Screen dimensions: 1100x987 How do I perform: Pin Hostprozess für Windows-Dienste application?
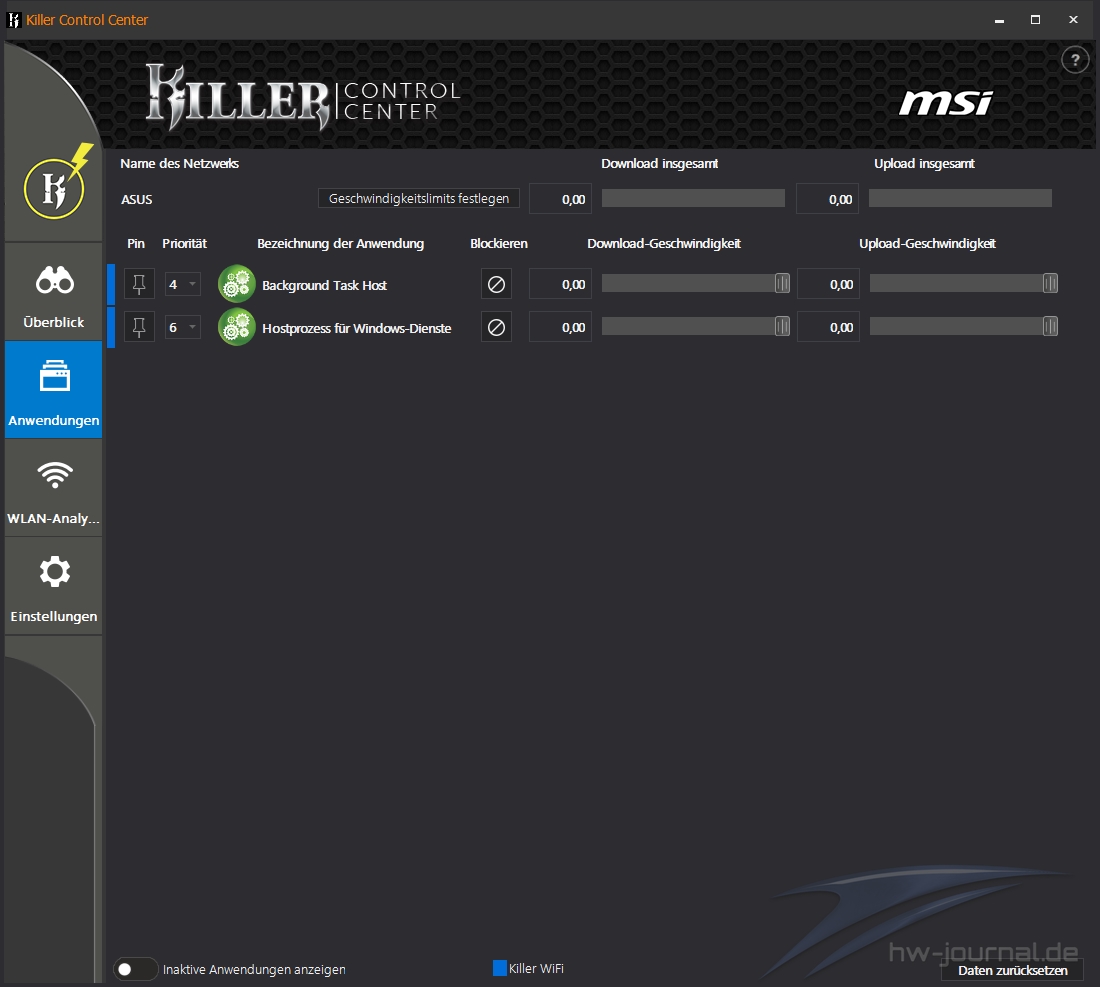[139, 327]
